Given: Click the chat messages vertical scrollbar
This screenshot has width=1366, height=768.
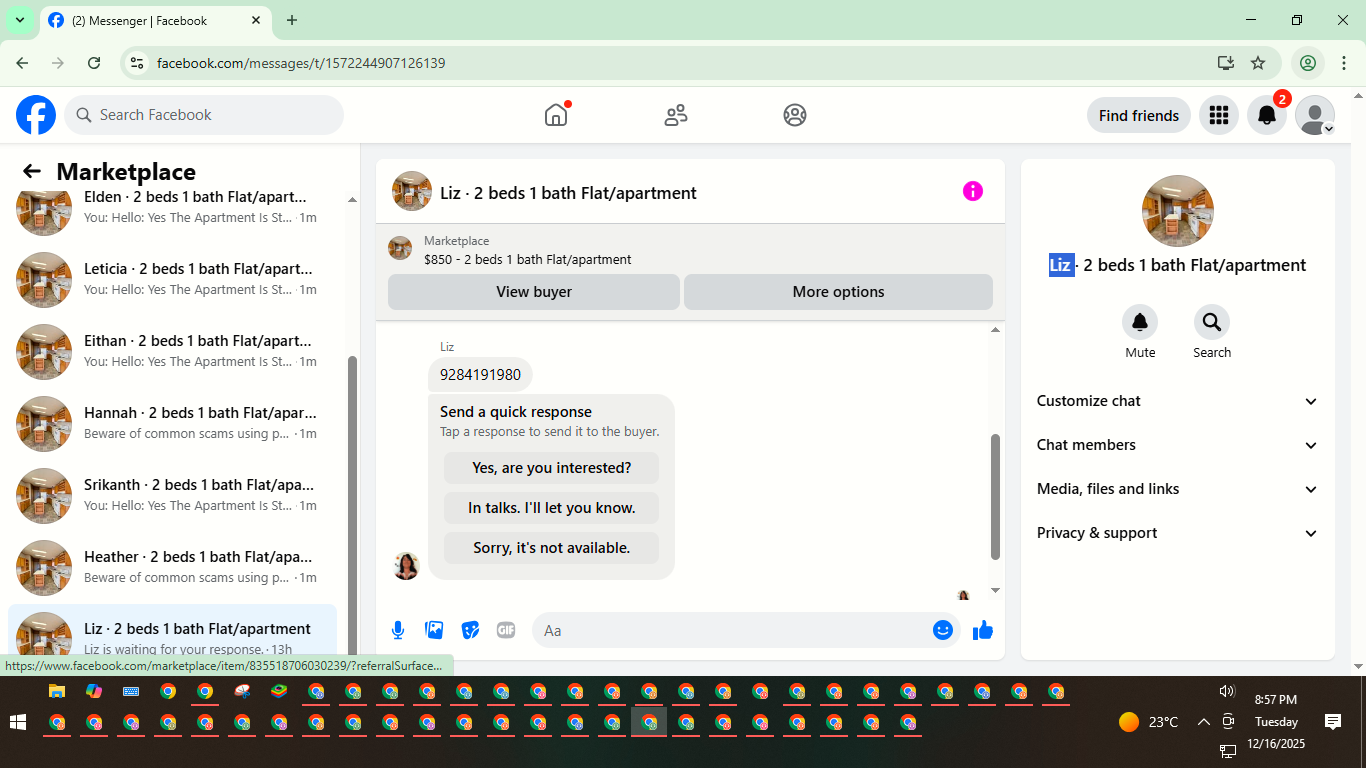Looking at the screenshot, I should pos(995,497).
